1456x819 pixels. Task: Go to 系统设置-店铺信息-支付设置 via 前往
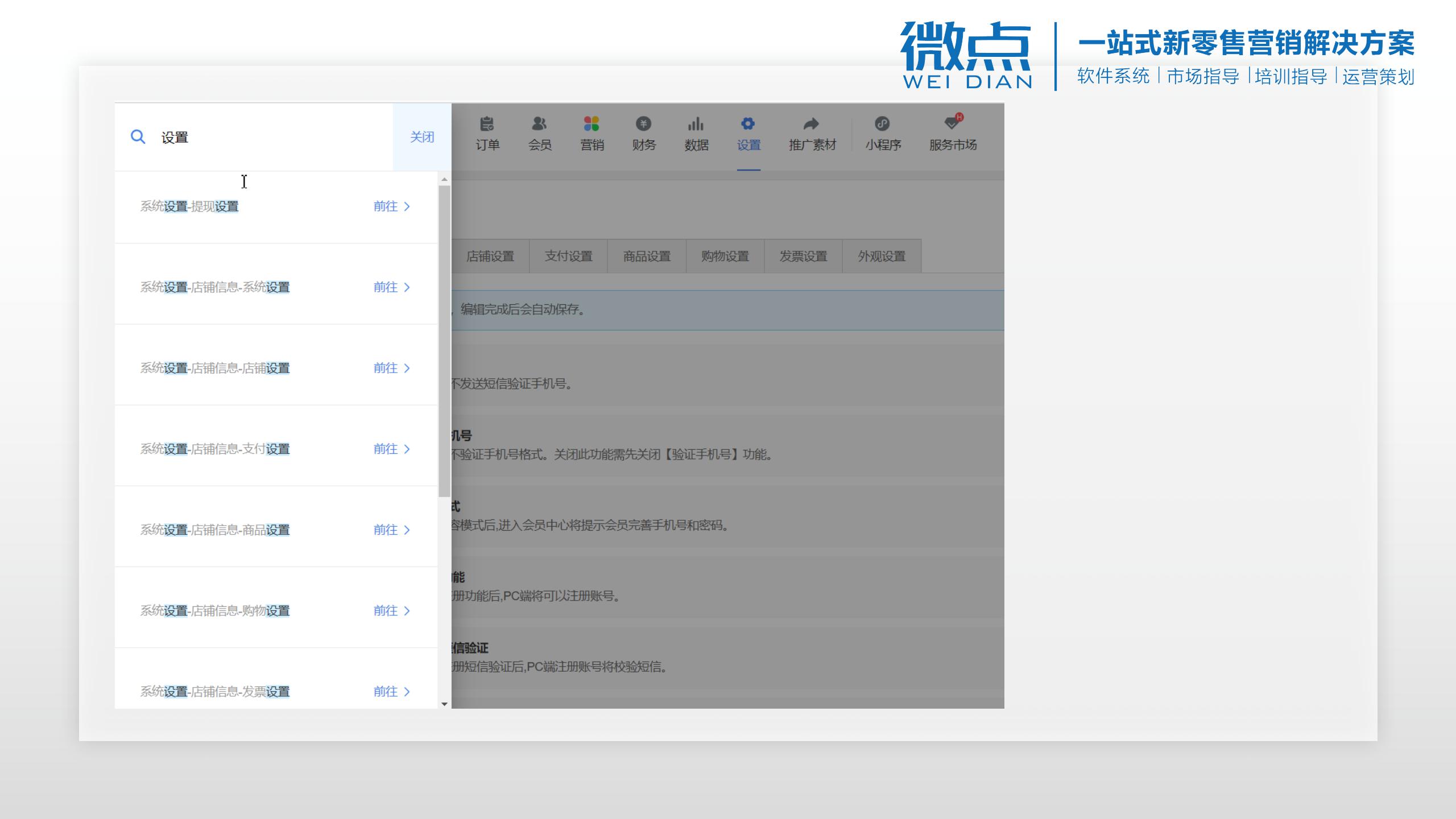(392, 449)
